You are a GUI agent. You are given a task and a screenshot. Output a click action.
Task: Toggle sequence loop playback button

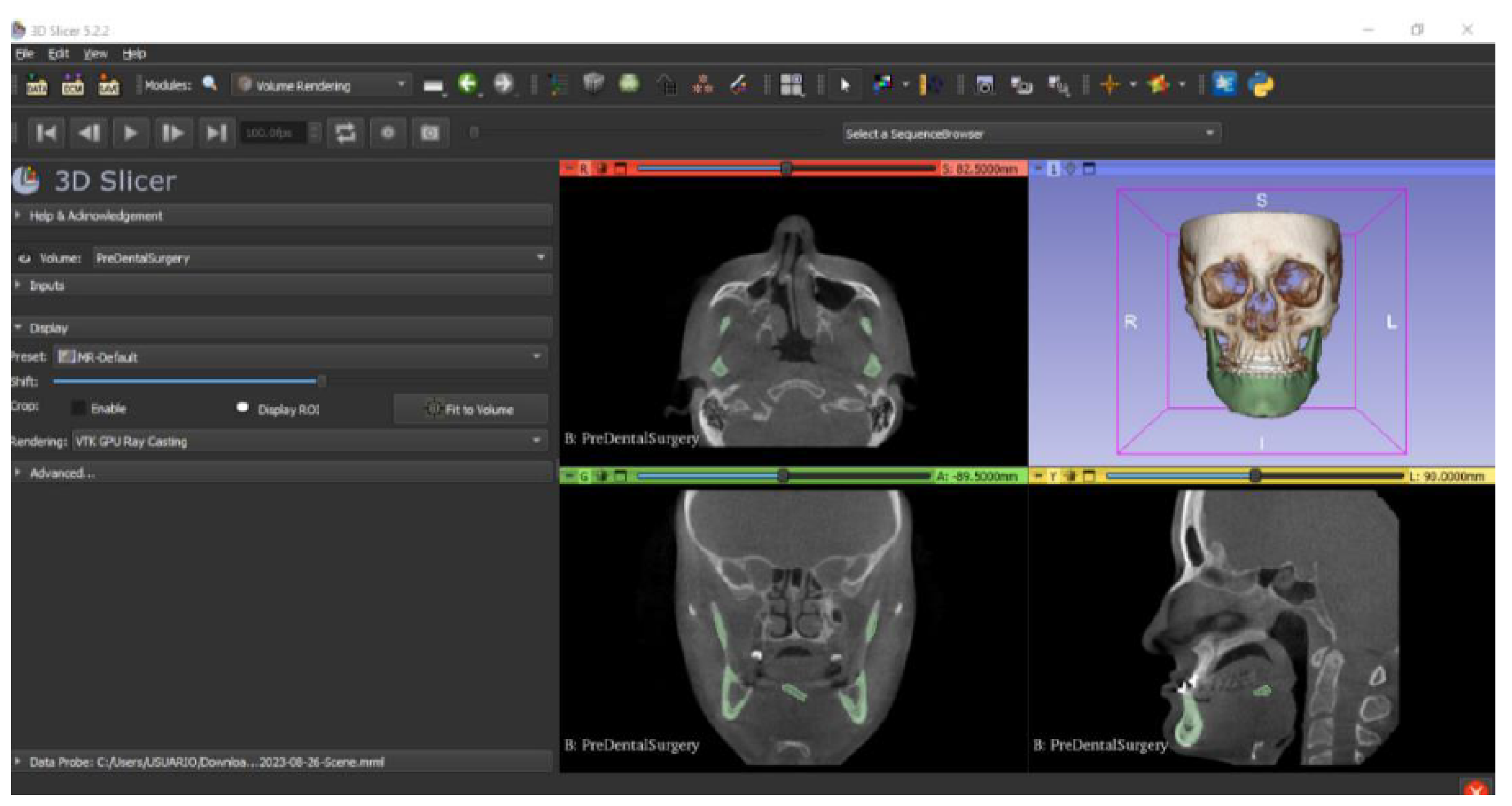pos(345,133)
